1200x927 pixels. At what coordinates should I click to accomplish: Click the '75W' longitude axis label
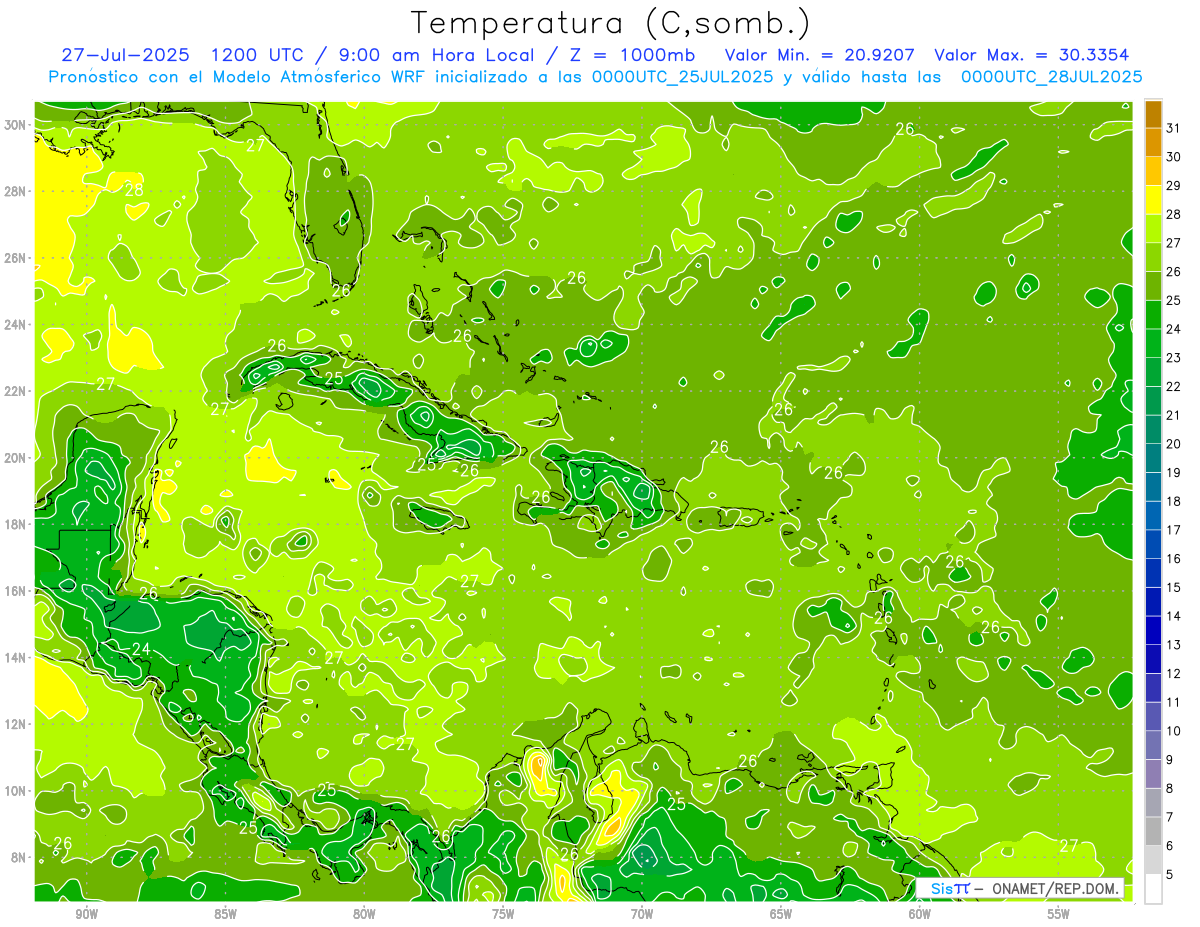click(503, 914)
